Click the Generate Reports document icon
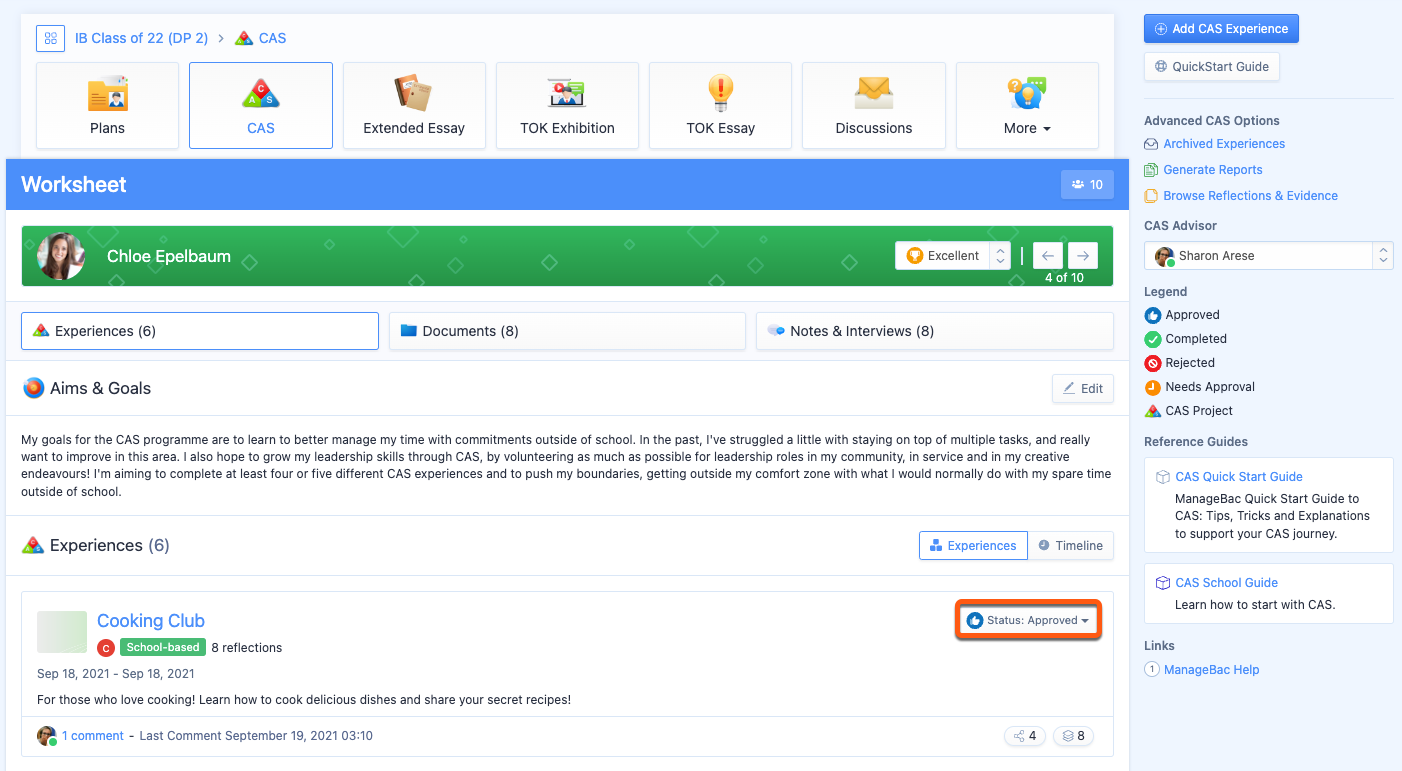 click(1151, 170)
